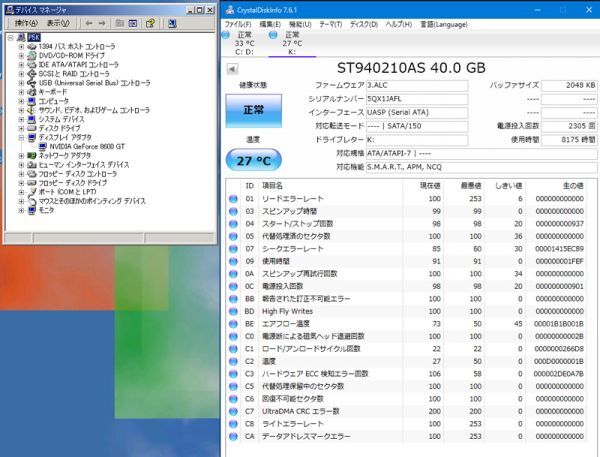Click status orb for row C2 温度
The height and width of the screenshot is (457, 600).
tap(233, 361)
